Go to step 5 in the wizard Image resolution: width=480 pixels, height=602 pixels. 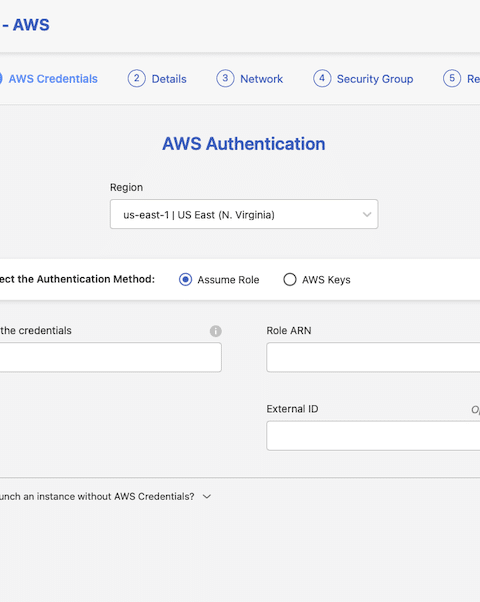461,79
